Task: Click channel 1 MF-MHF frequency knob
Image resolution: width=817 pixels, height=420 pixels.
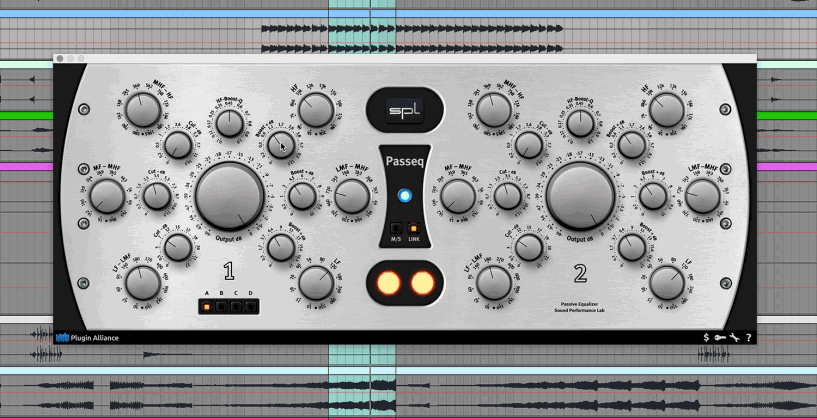Action: tap(107, 196)
